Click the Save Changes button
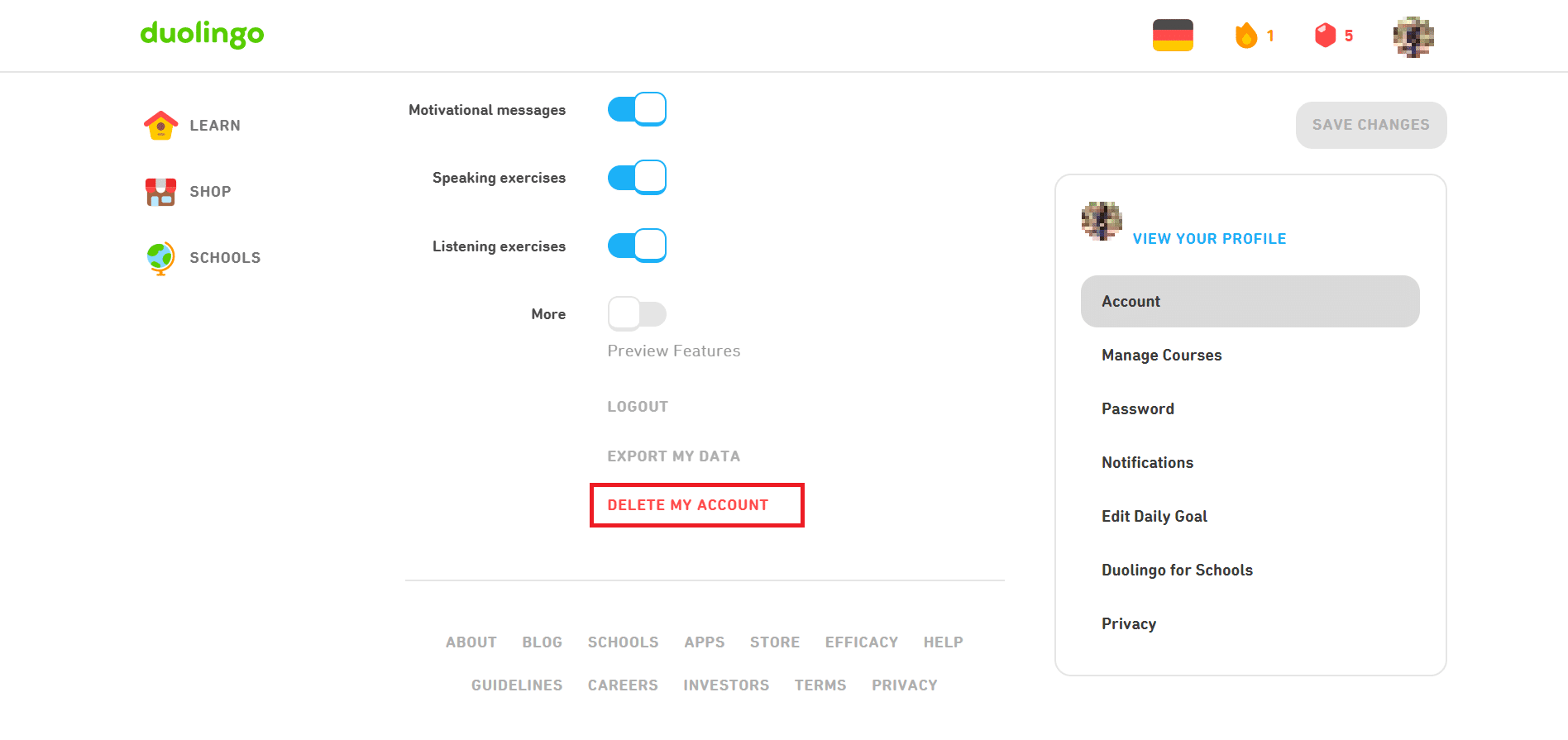Screen dimensions: 1568x740 coord(1371,125)
